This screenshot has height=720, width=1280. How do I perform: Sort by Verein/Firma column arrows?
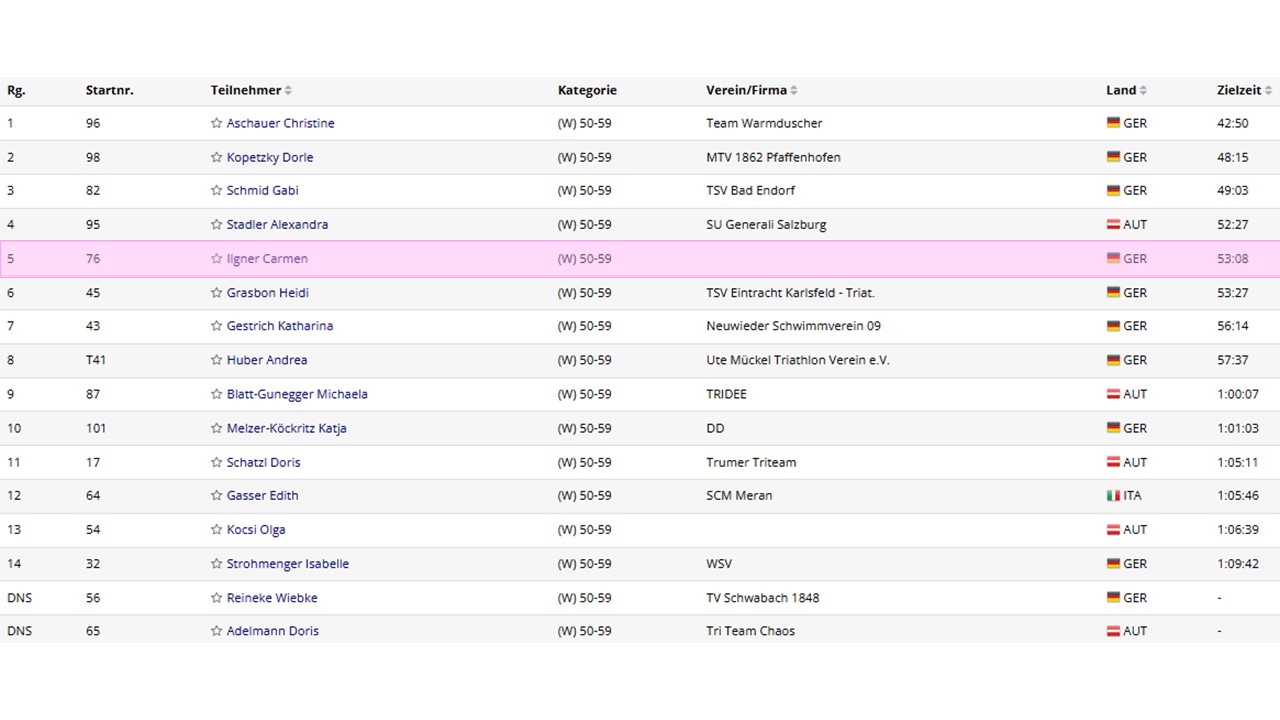pos(794,90)
